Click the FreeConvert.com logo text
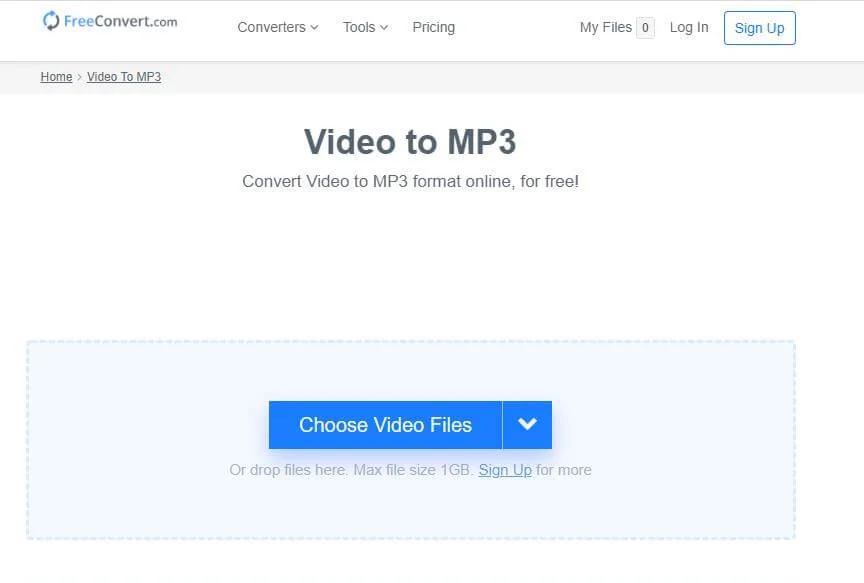Viewport: 864px width, 583px height. coord(120,21)
